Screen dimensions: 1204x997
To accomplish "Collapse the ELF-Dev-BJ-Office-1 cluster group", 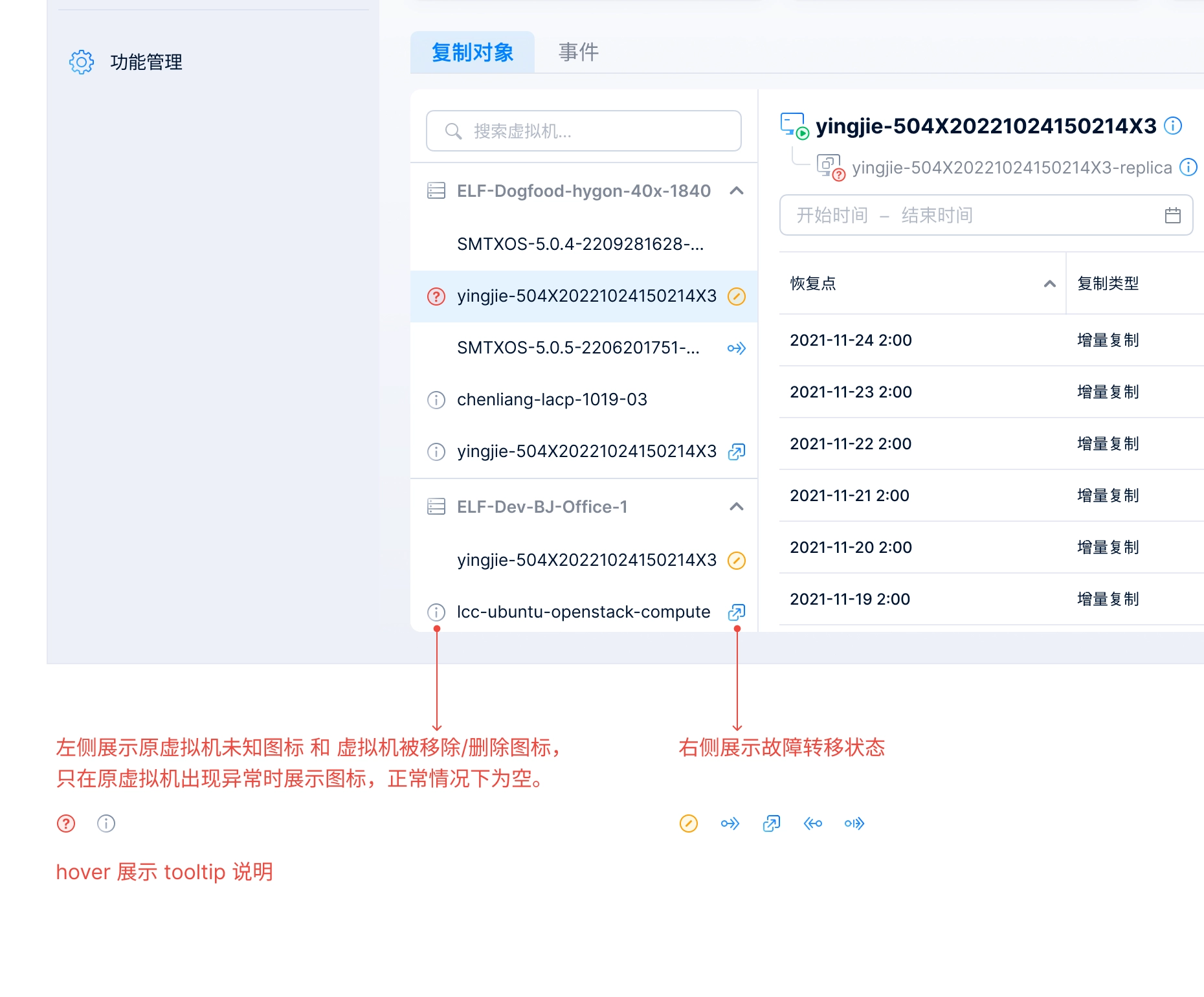I will [x=736, y=507].
